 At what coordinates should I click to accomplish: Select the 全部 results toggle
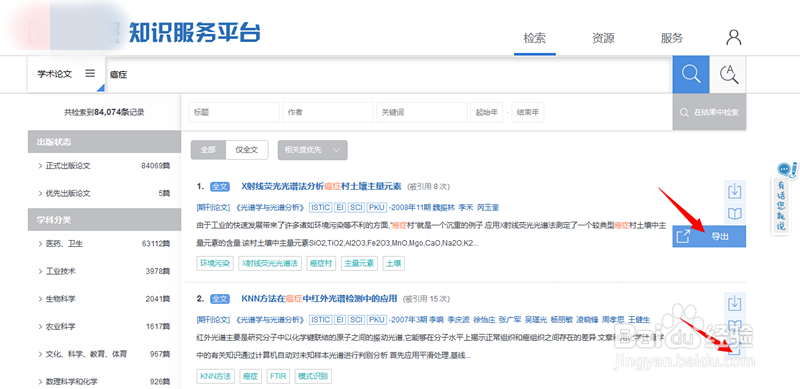tap(208, 150)
